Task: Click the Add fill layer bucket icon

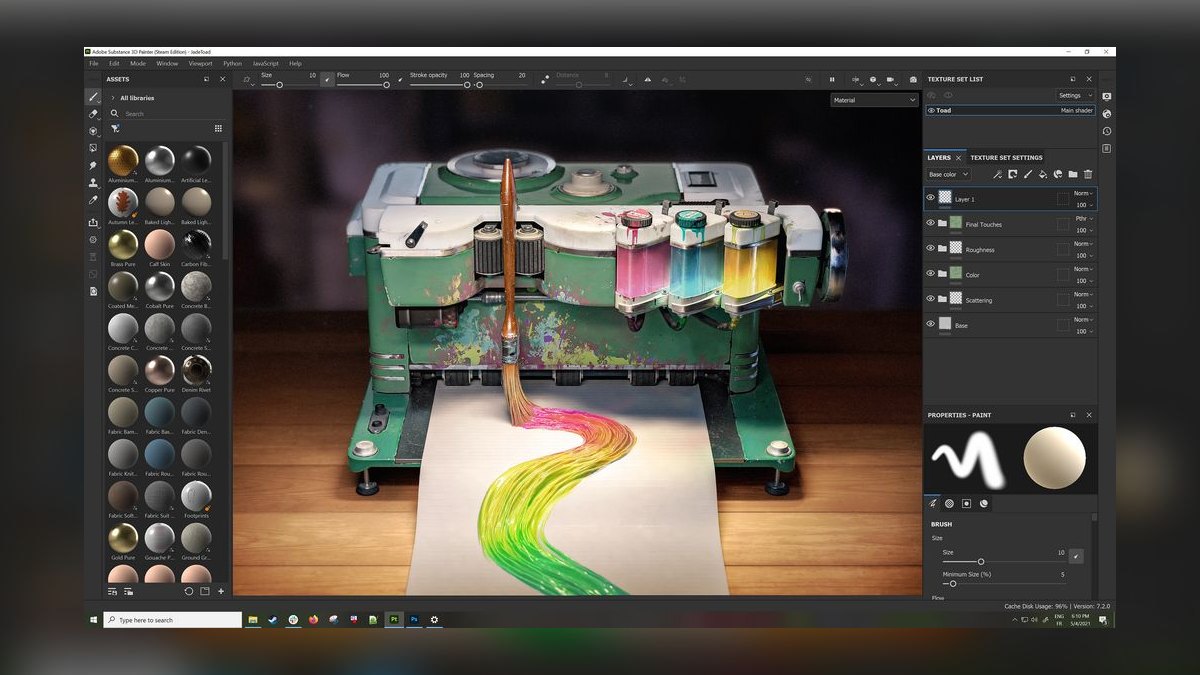Action: point(1042,174)
